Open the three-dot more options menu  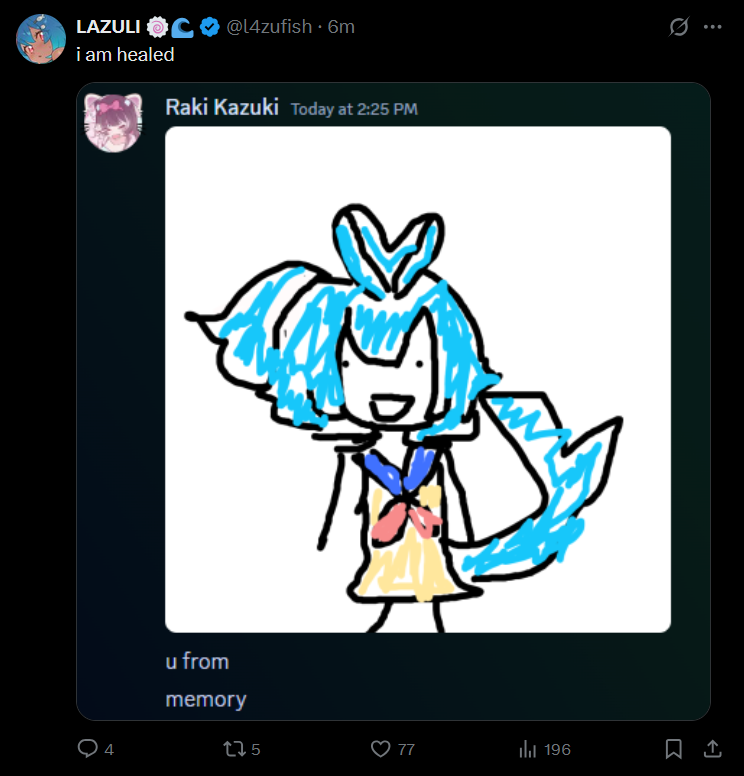point(712,27)
